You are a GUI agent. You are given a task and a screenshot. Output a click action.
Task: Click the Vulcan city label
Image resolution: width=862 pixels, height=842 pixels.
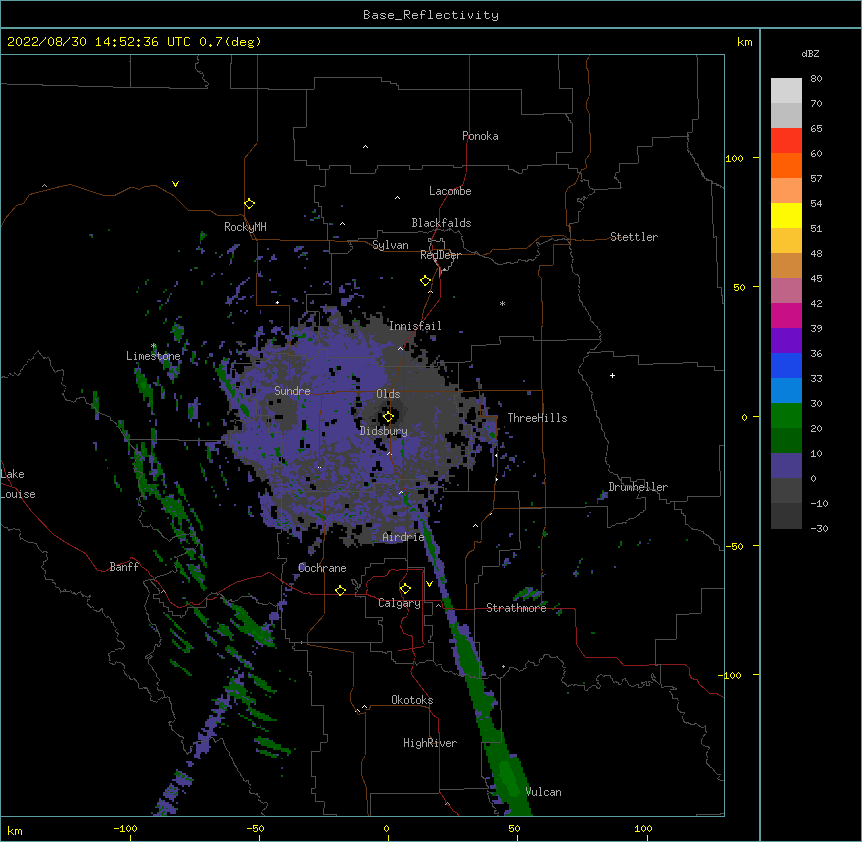pos(544,792)
